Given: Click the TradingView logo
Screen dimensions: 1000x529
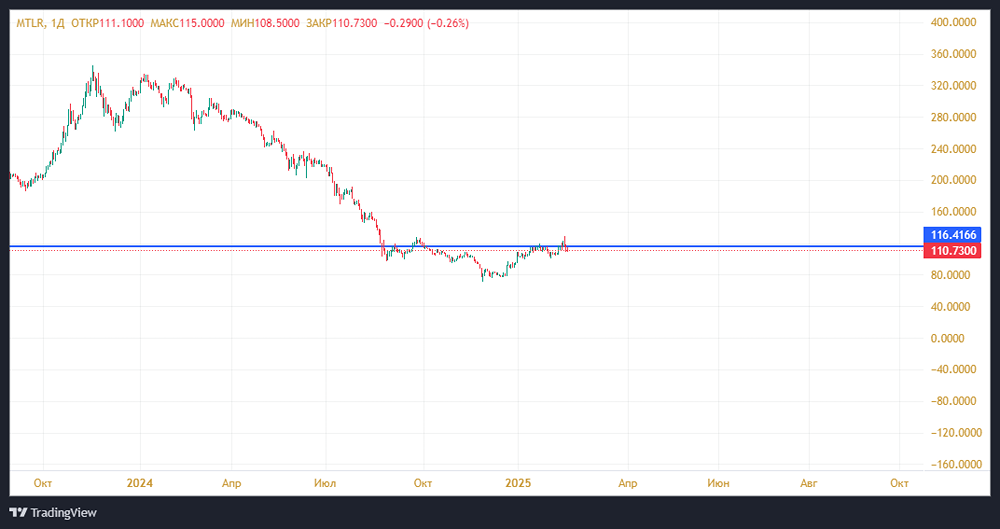Looking at the screenshot, I should [53, 512].
